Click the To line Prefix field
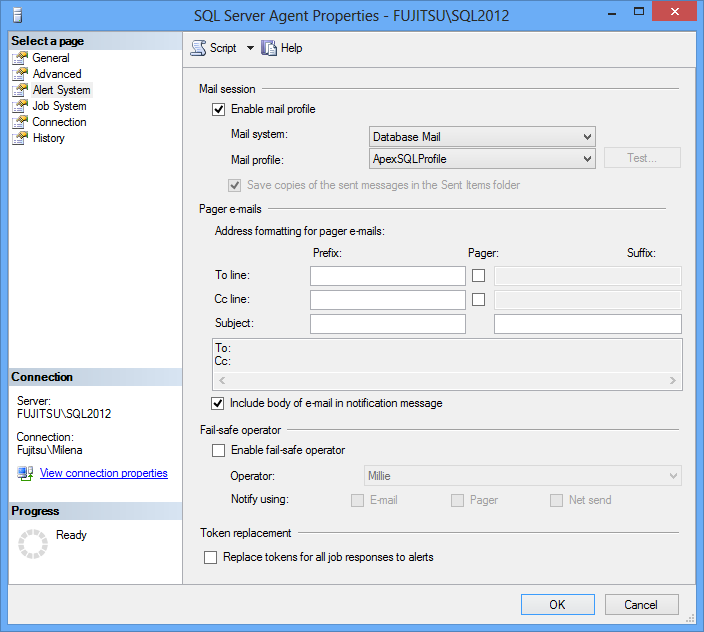Screen dimensions: 704x632 [x=387, y=276]
